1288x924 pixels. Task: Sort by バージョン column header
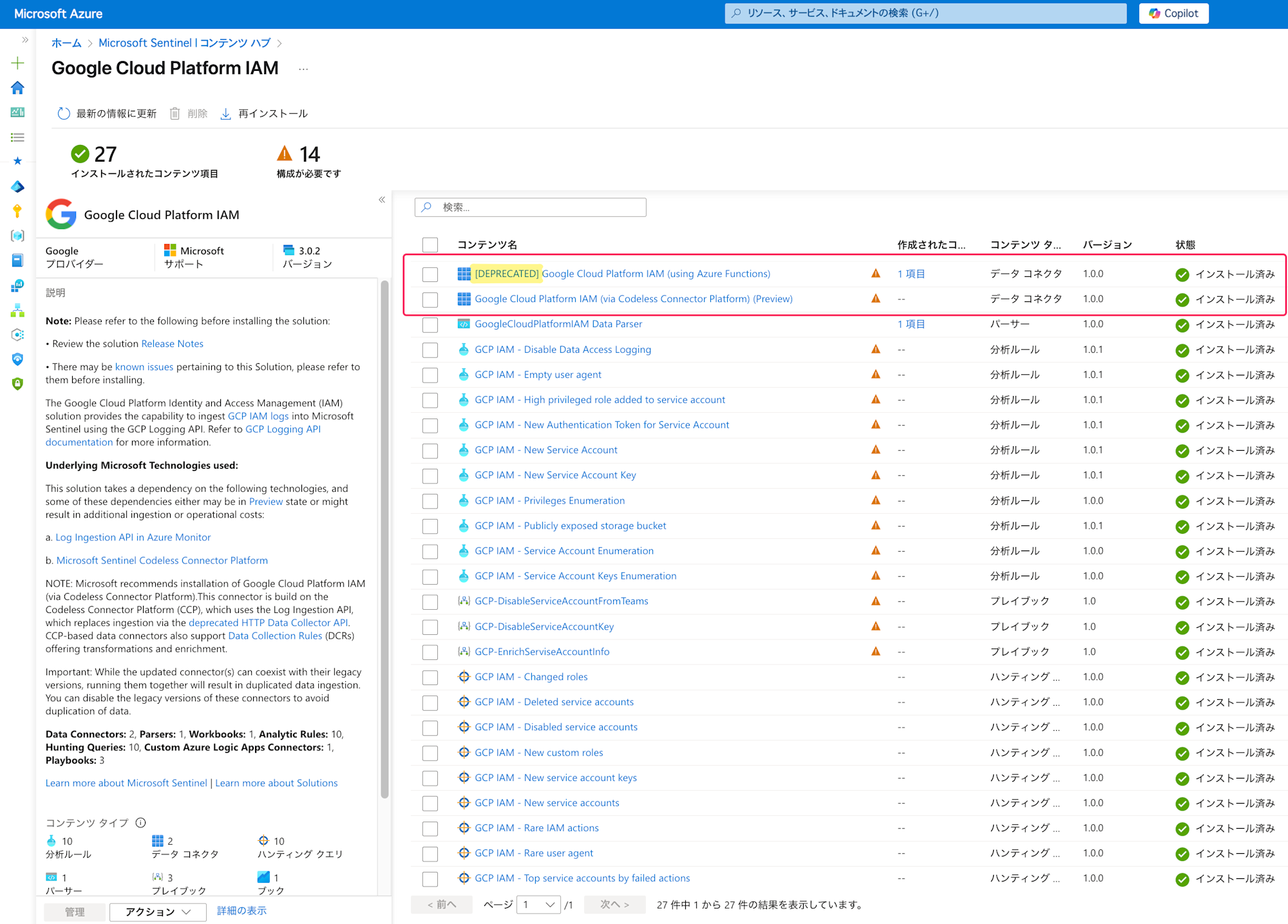(x=1108, y=245)
